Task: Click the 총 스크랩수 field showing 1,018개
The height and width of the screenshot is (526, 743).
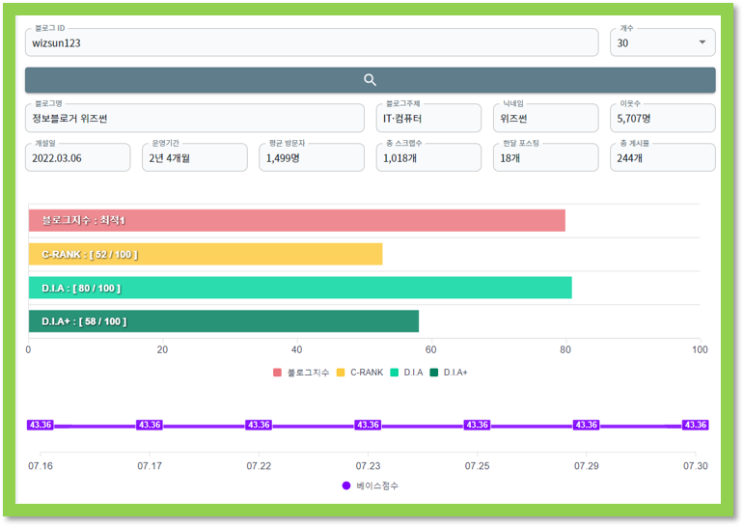Action: 429,157
